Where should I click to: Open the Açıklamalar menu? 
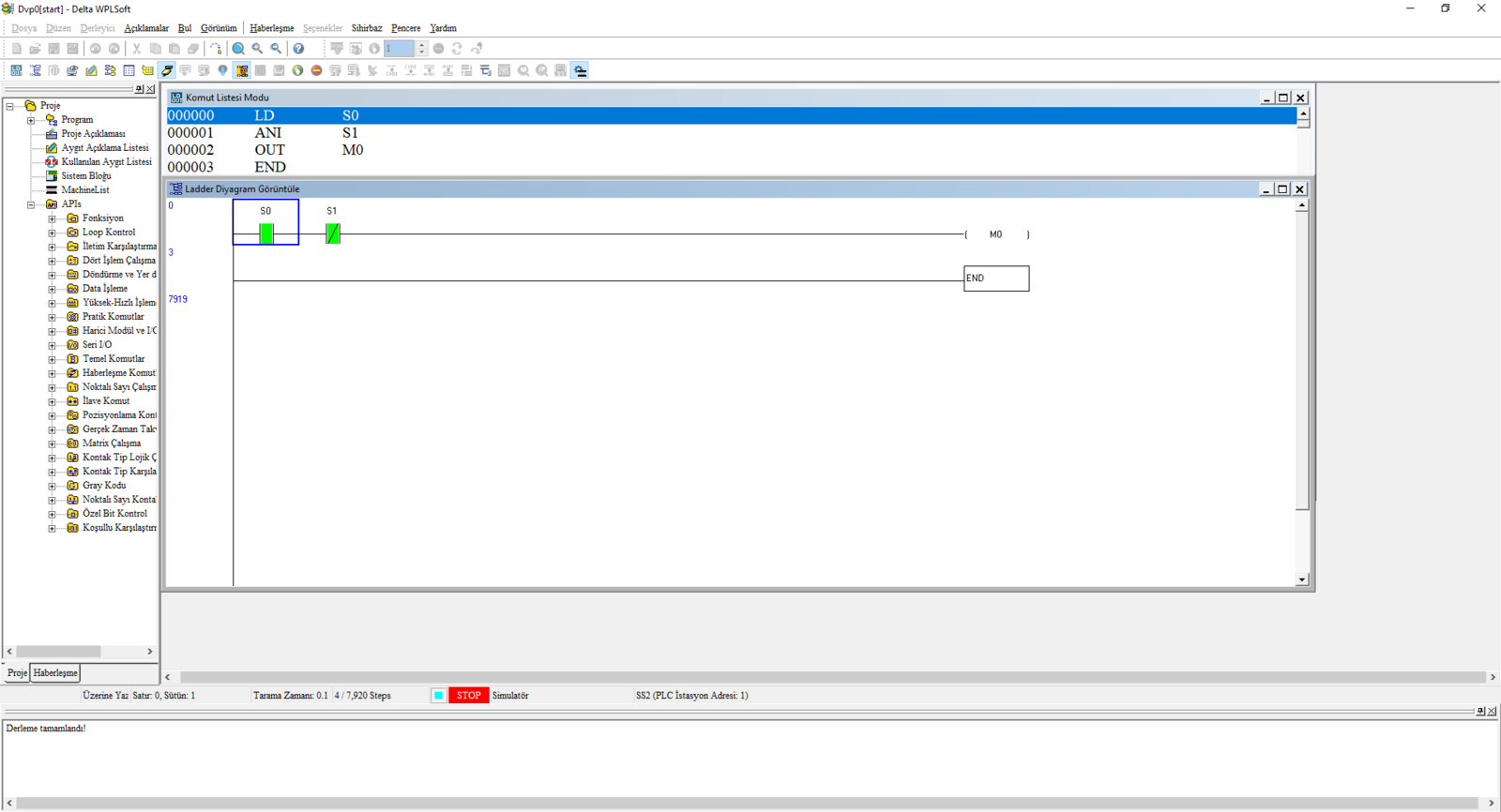[x=146, y=28]
